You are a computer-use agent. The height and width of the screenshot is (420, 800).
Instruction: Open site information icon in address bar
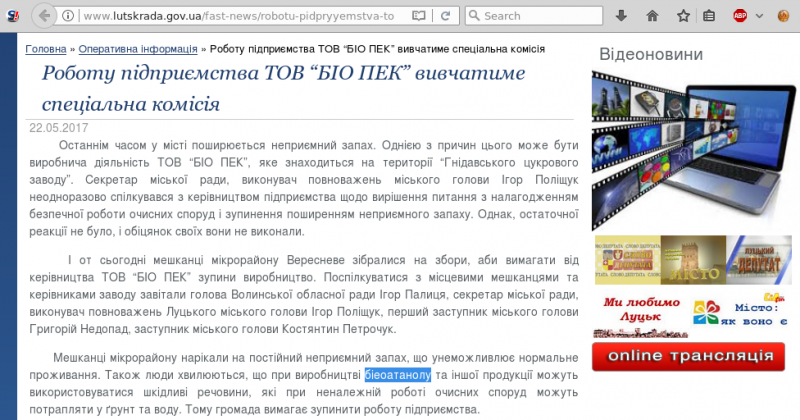tap(68, 16)
